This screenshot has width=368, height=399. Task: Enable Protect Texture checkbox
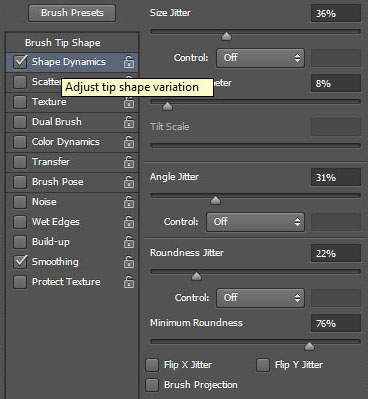[x=20, y=282]
